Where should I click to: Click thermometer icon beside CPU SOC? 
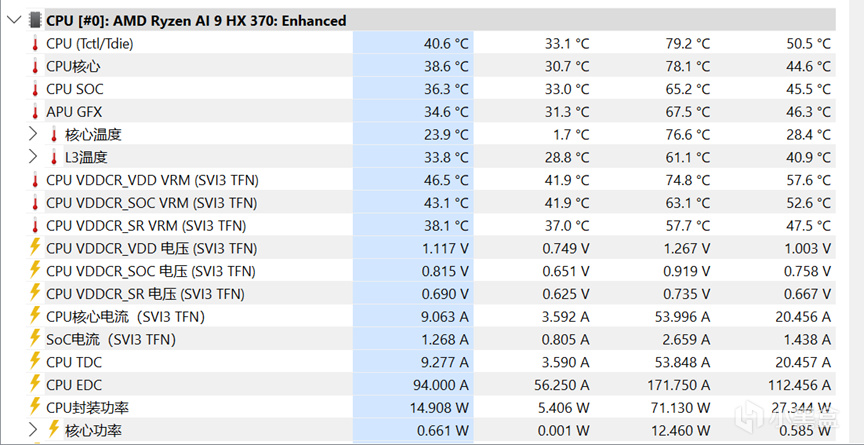click(35, 89)
